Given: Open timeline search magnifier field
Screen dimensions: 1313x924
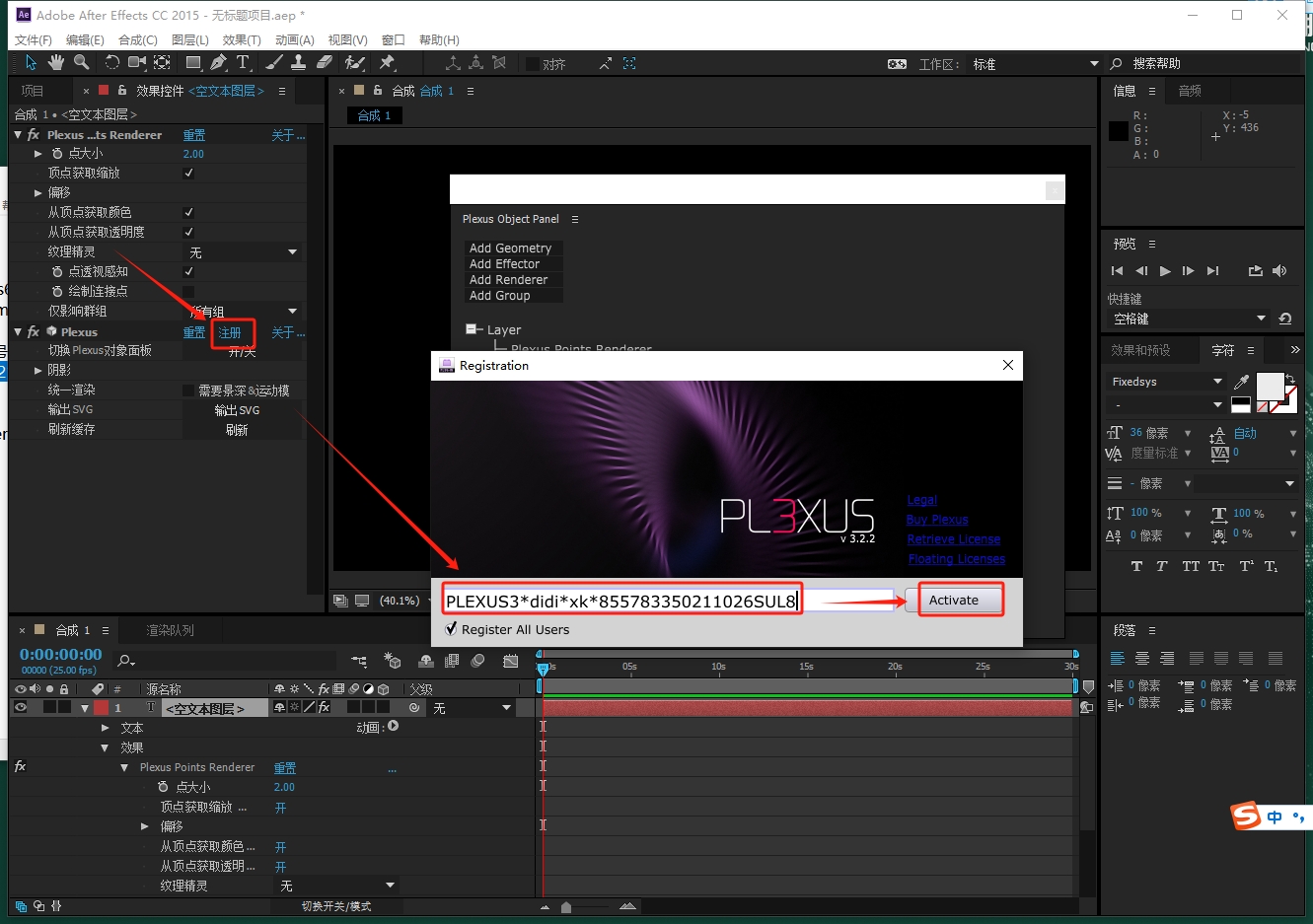Looking at the screenshot, I should pyautogui.click(x=126, y=661).
